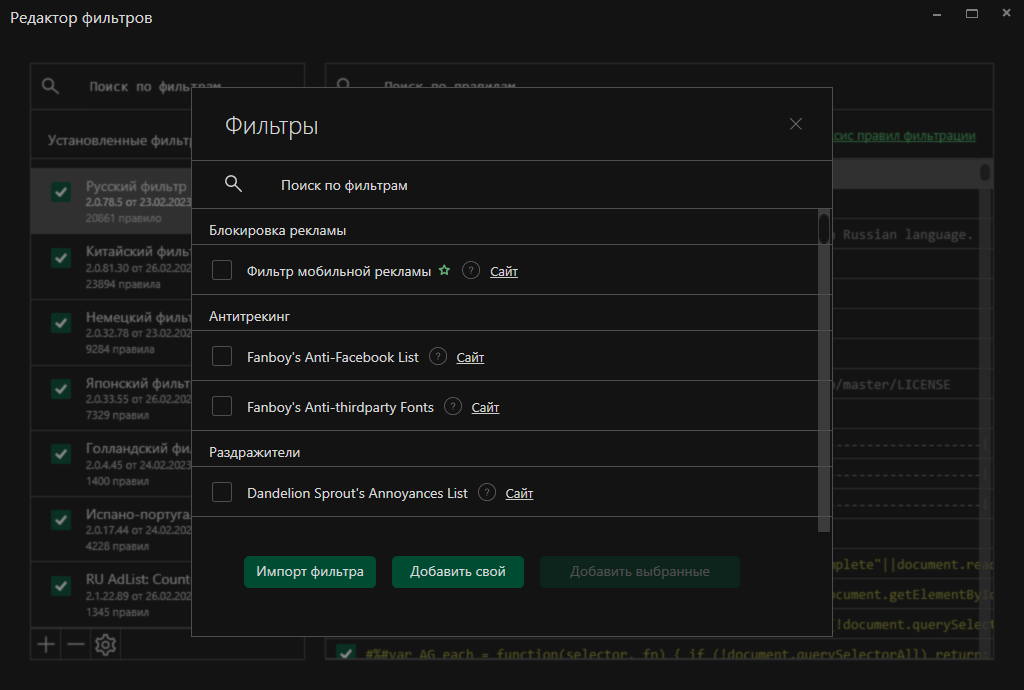Viewport: 1024px width, 690px height.
Task: Close the Фильтры dialog with the X
Action: [795, 124]
